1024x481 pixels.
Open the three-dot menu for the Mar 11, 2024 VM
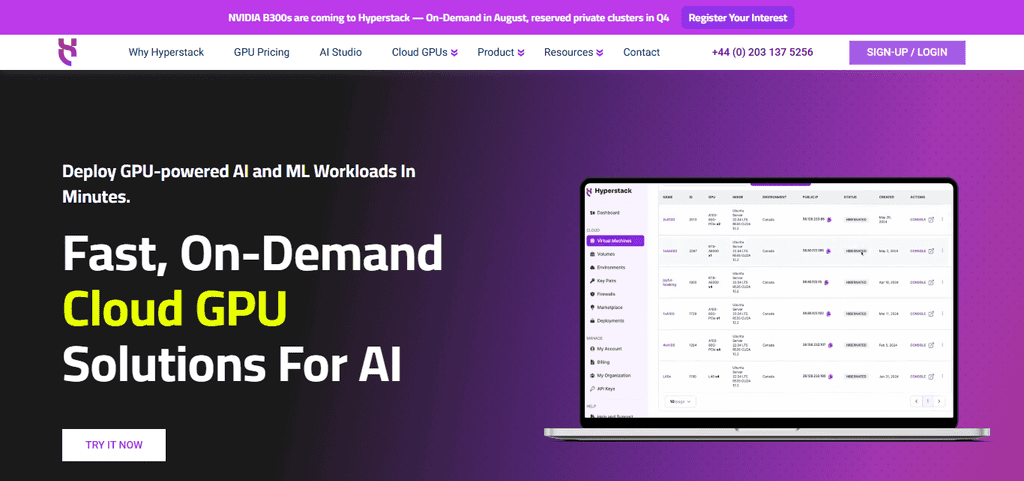[x=942, y=313]
